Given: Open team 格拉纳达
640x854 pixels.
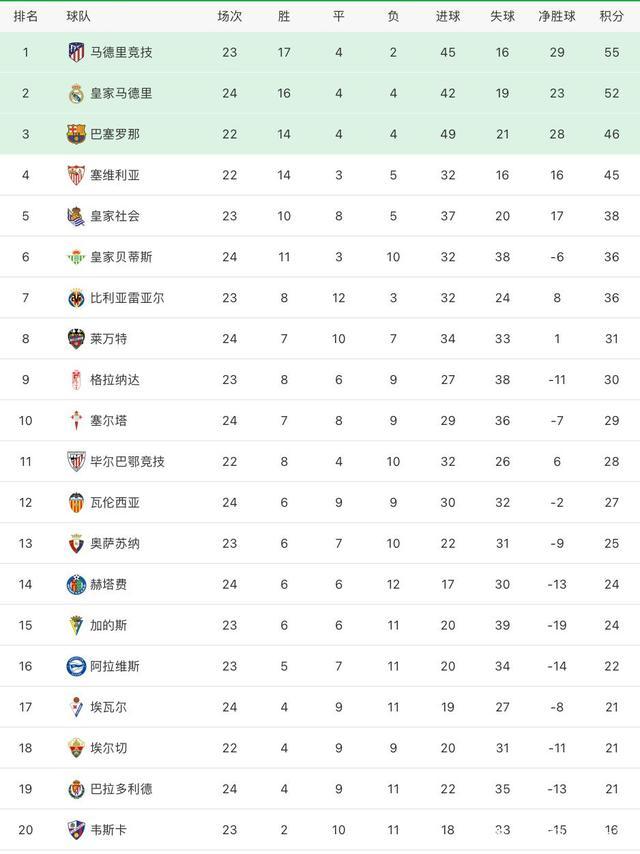Looking at the screenshot, I should [x=115, y=380].
